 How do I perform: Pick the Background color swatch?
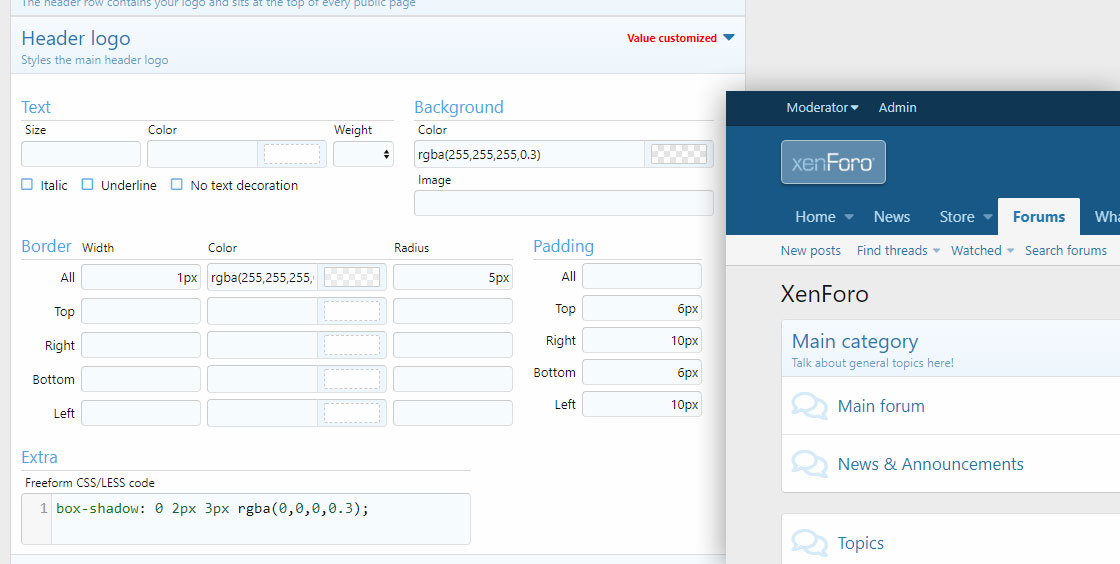point(679,154)
